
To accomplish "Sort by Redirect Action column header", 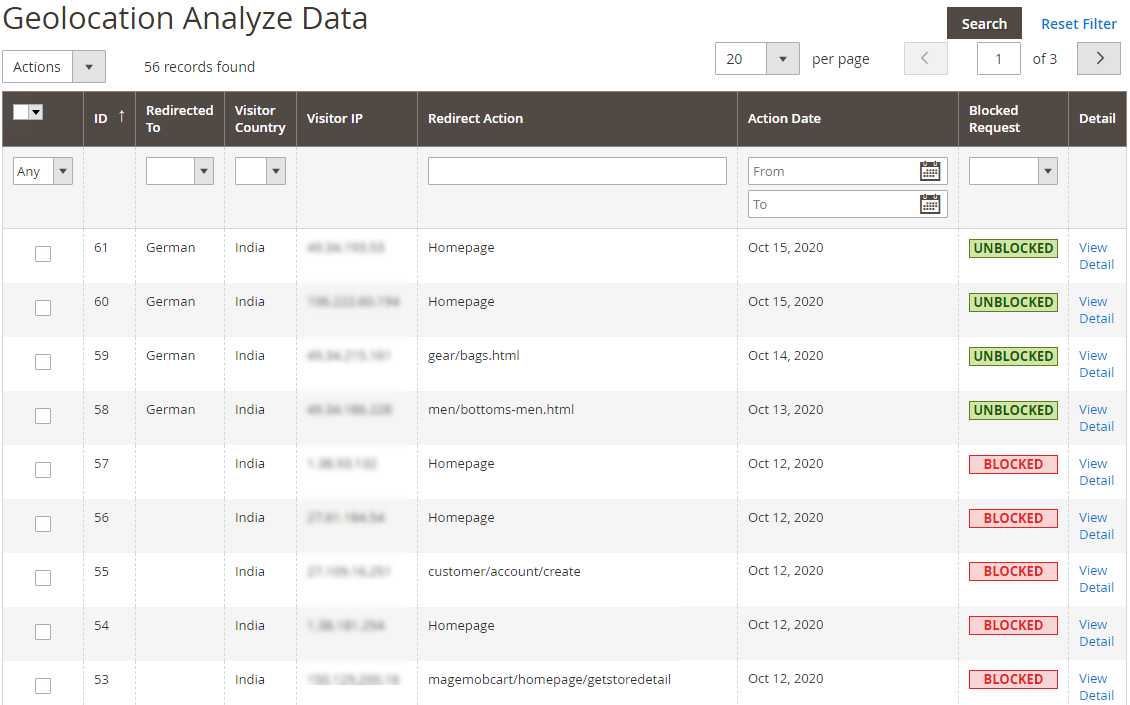I will click(475, 118).
